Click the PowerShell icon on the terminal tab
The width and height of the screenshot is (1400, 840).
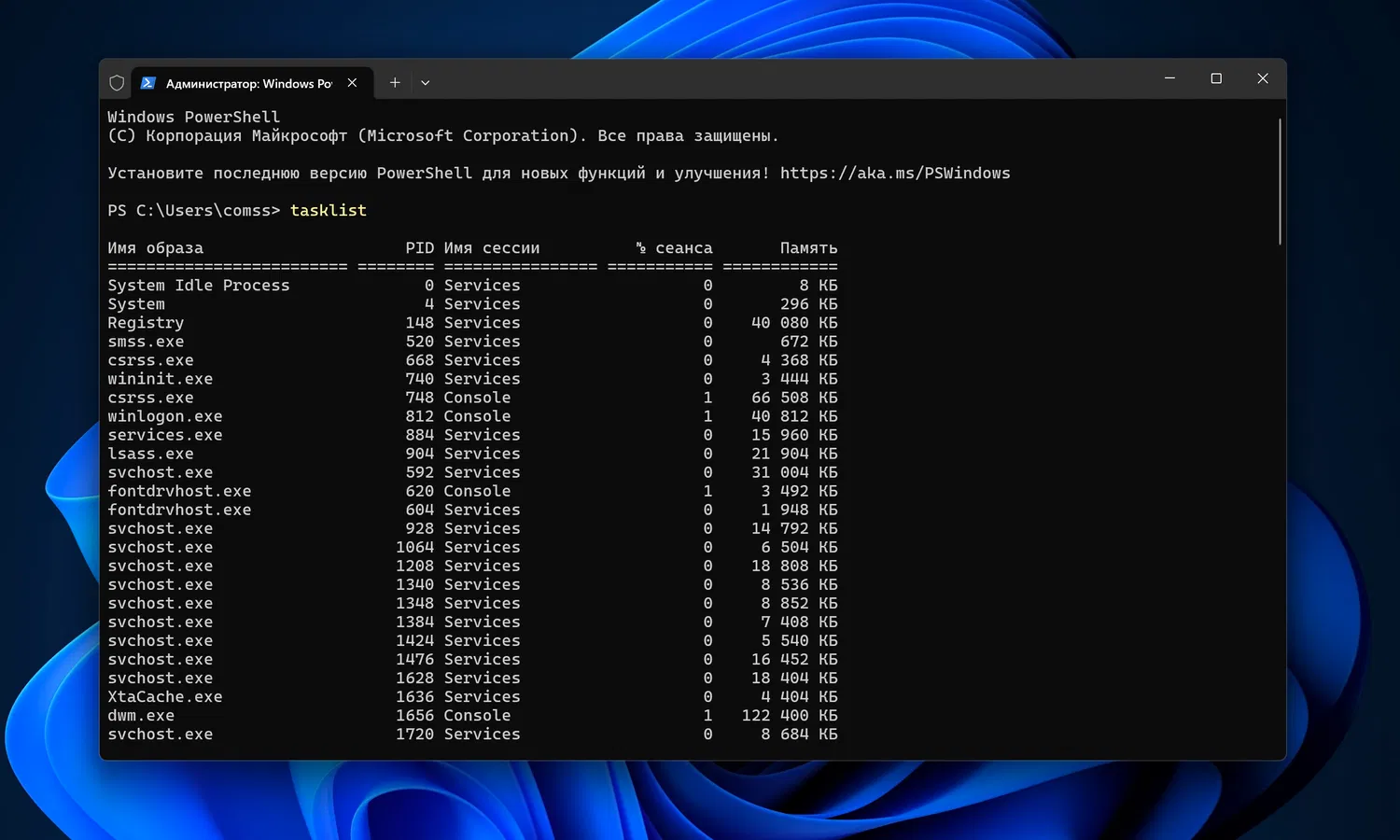[147, 83]
